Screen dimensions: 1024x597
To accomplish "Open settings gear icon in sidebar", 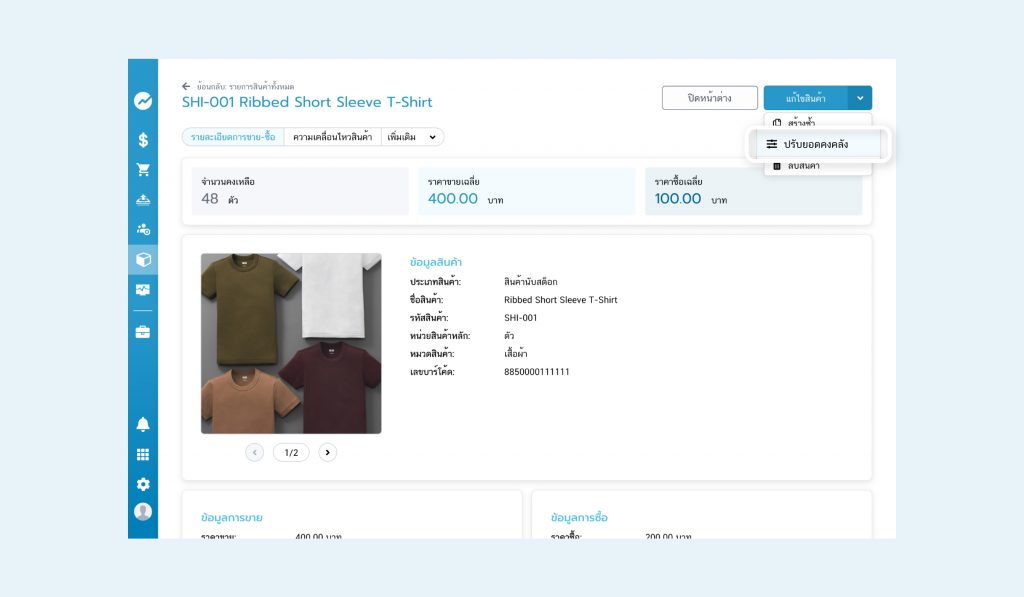I will tap(143, 484).
